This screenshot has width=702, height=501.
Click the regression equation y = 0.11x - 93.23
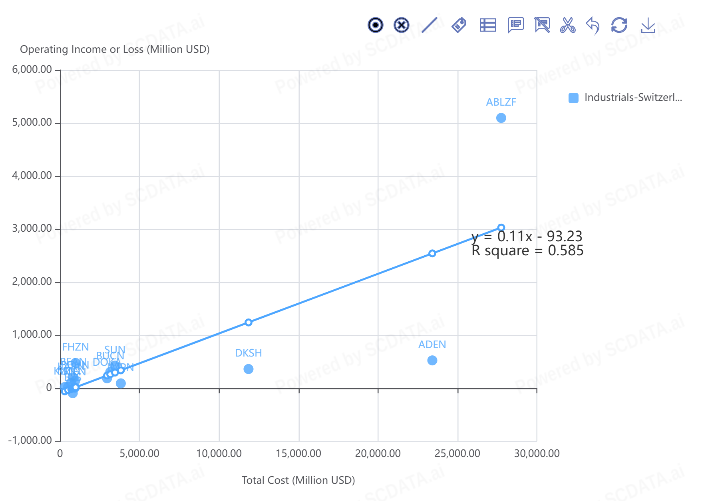tap(527, 237)
